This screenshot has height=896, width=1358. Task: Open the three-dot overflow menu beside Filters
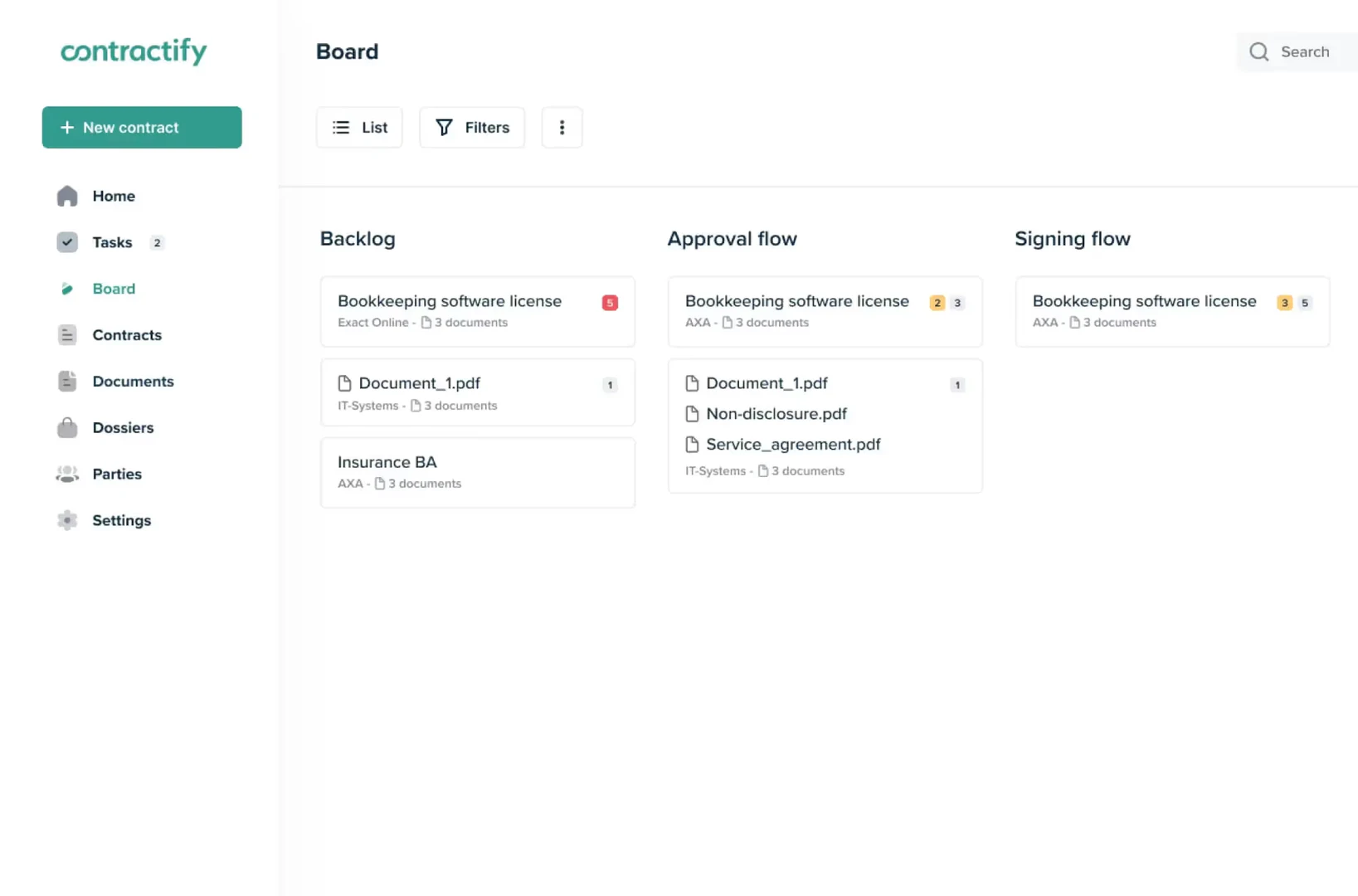pos(562,127)
